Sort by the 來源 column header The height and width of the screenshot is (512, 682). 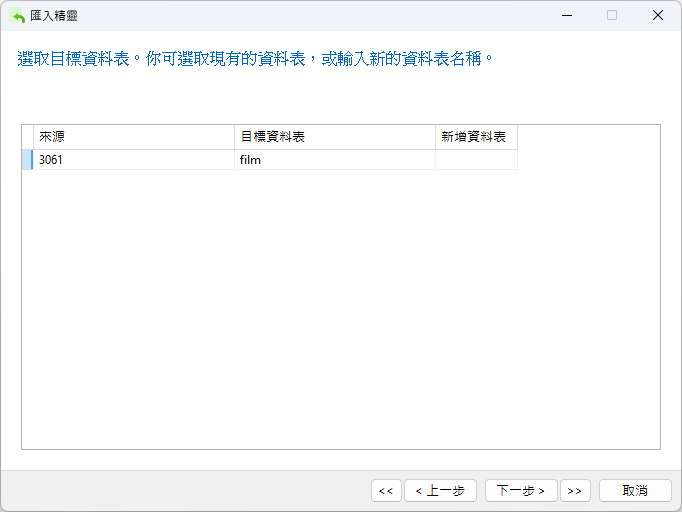point(133,137)
